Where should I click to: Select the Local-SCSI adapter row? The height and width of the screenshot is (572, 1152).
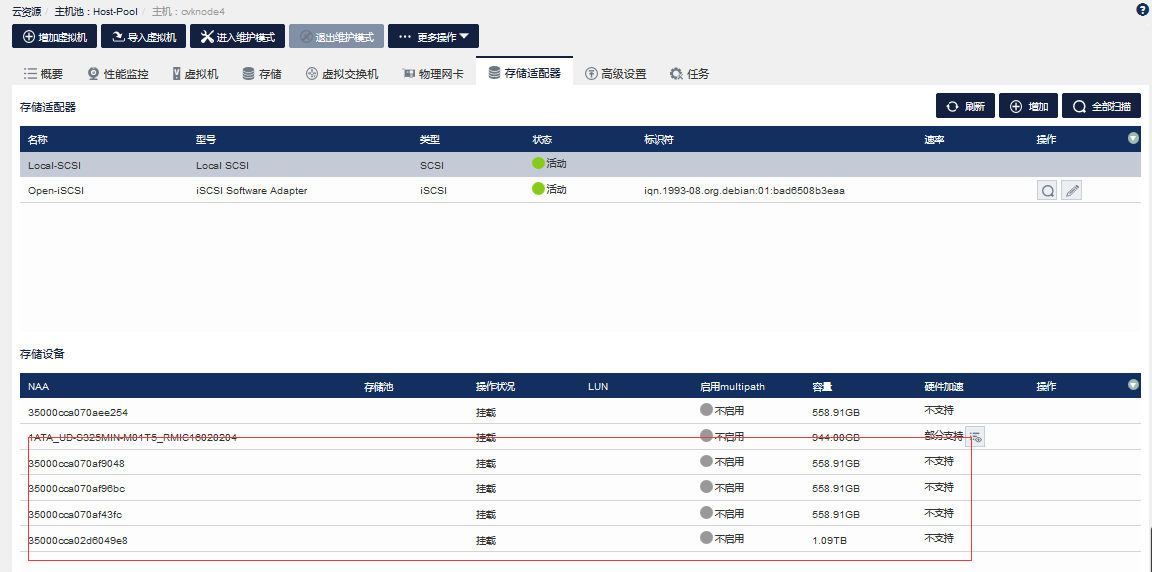tap(580, 164)
